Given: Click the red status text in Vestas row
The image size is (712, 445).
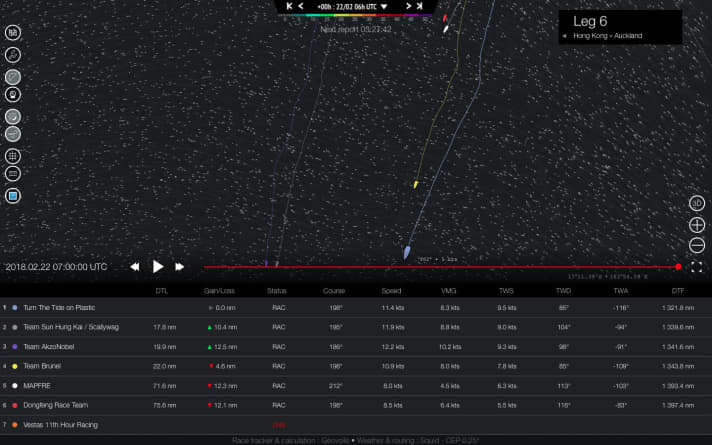Looking at the screenshot, I should point(279,425).
